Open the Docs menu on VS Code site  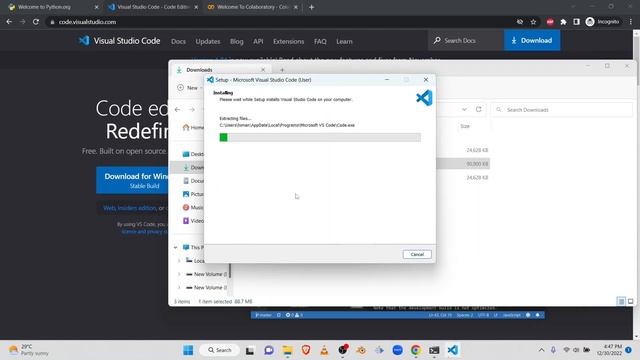[178, 41]
